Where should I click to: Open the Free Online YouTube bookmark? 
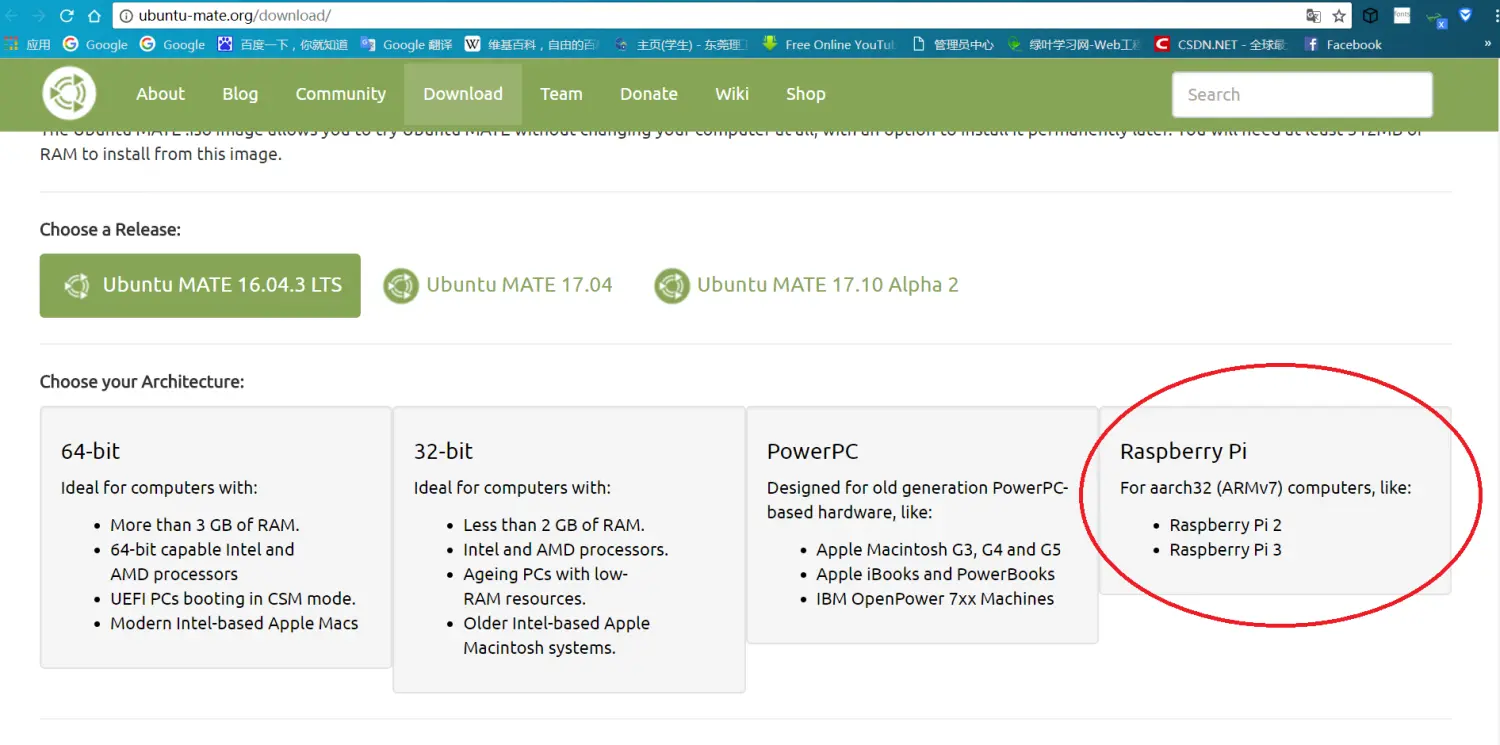pos(828,44)
